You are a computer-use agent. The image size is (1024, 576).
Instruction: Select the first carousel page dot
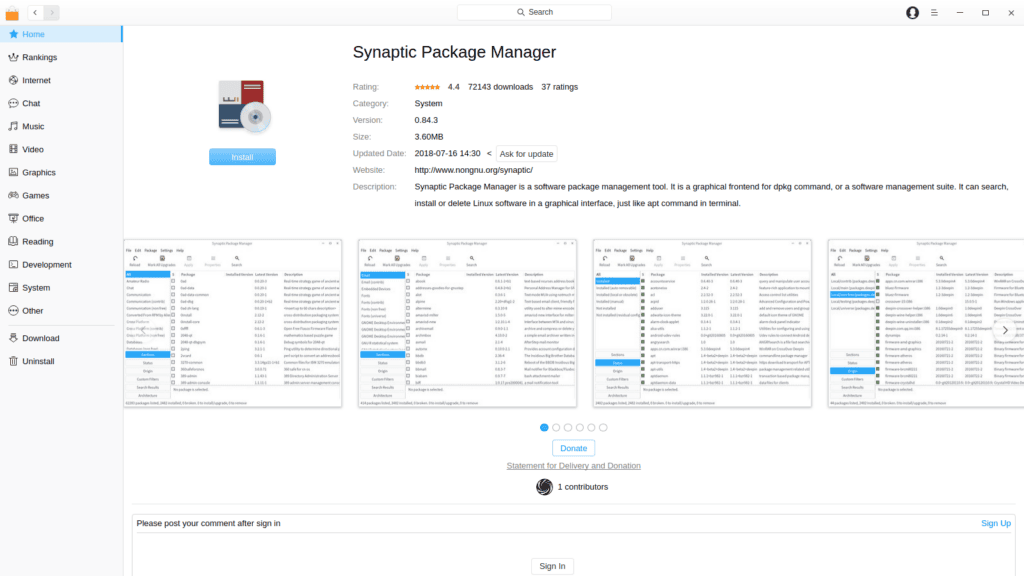(x=544, y=428)
